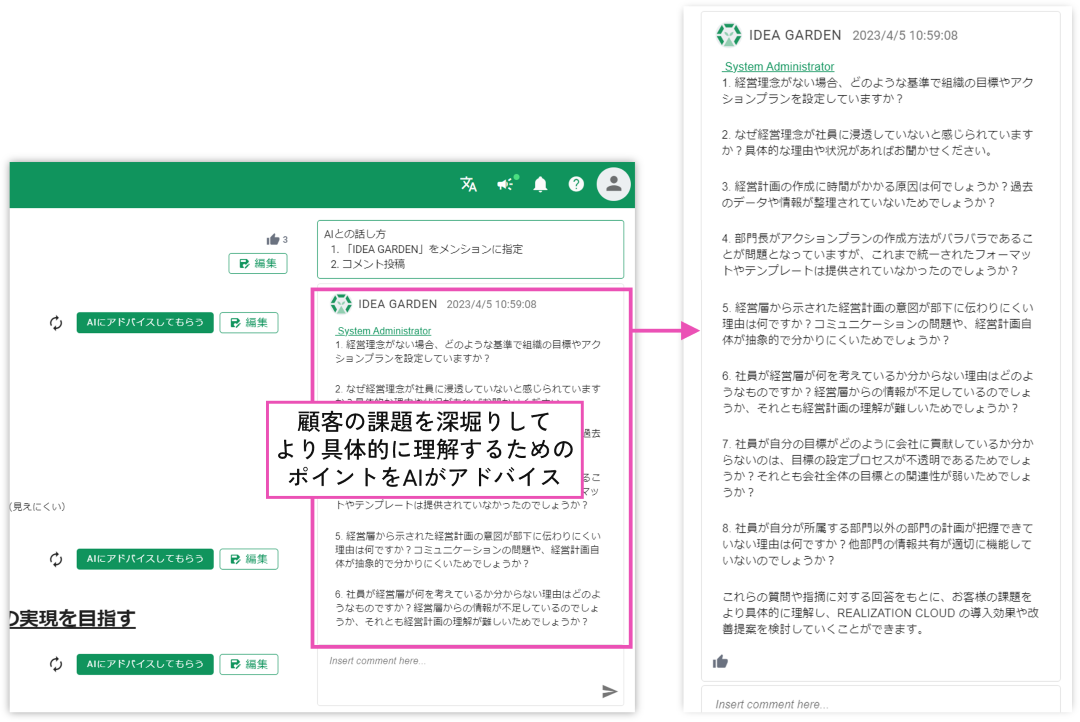
Task: Click 編集 beside the middle AI advice button
Action: click(x=249, y=559)
